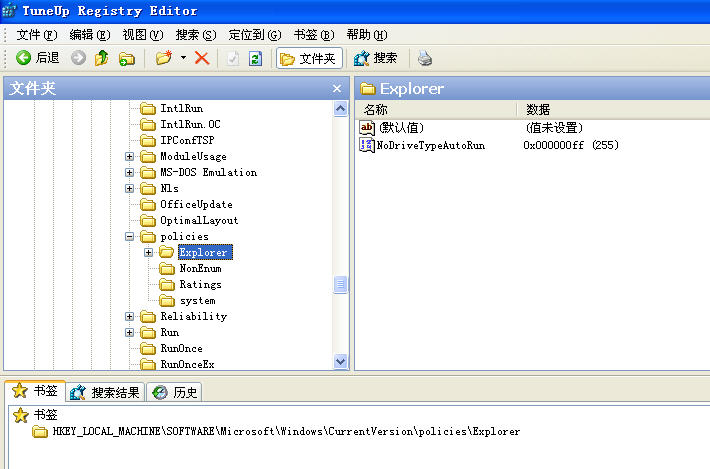Click the TuneUp Registry Editor title icon
The image size is (710, 469).
pyautogui.click(x=9, y=11)
